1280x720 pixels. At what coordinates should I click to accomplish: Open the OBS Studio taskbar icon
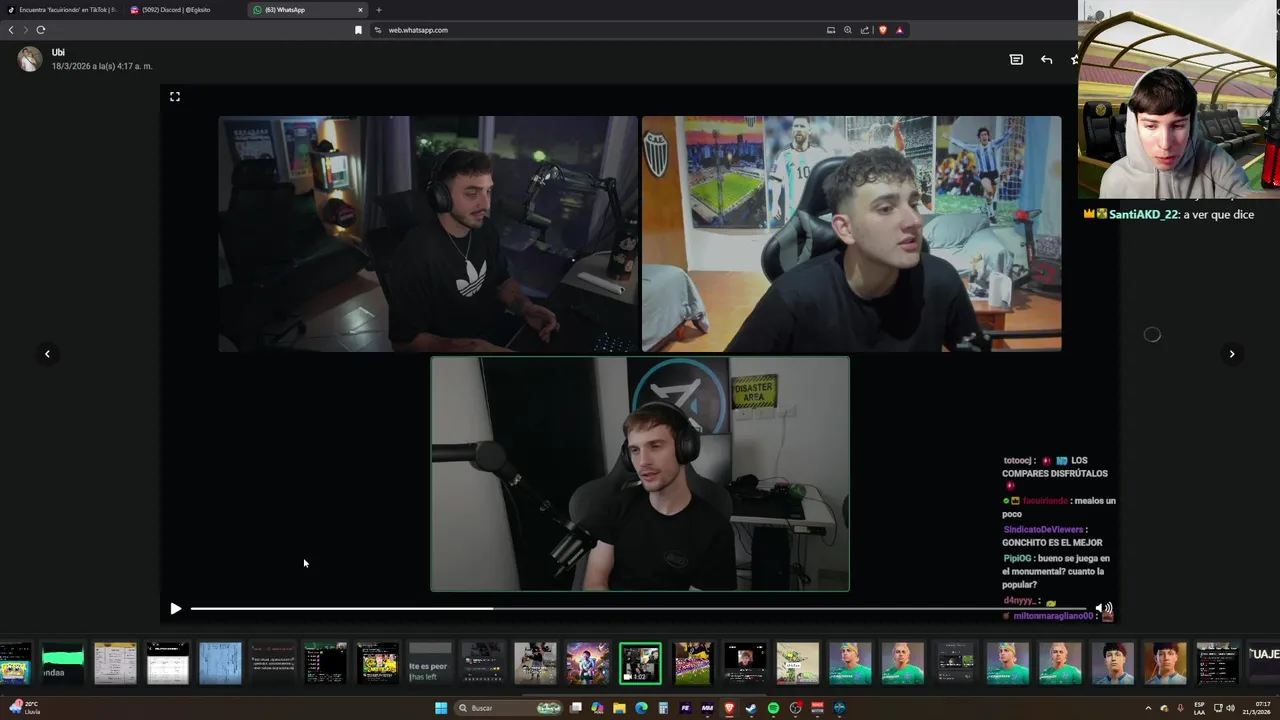[x=795, y=708]
